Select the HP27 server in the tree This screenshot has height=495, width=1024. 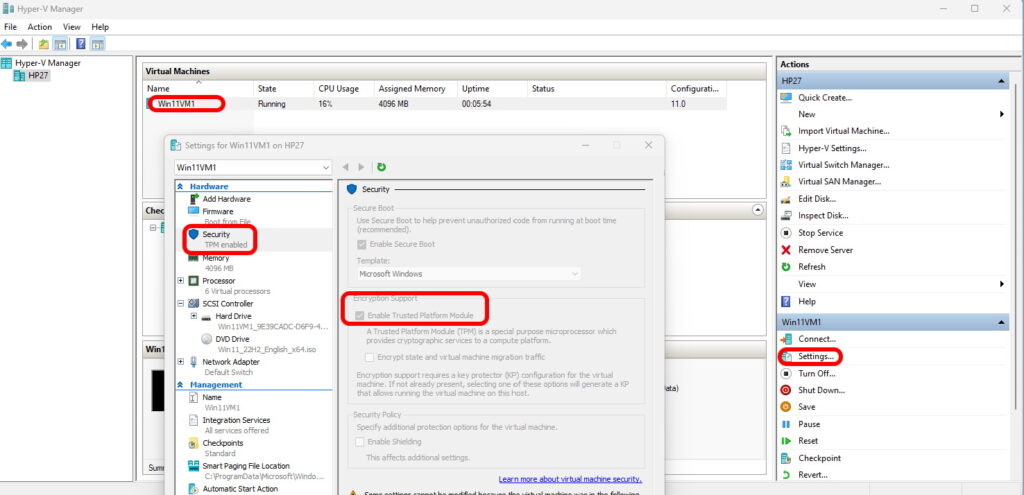coord(38,75)
